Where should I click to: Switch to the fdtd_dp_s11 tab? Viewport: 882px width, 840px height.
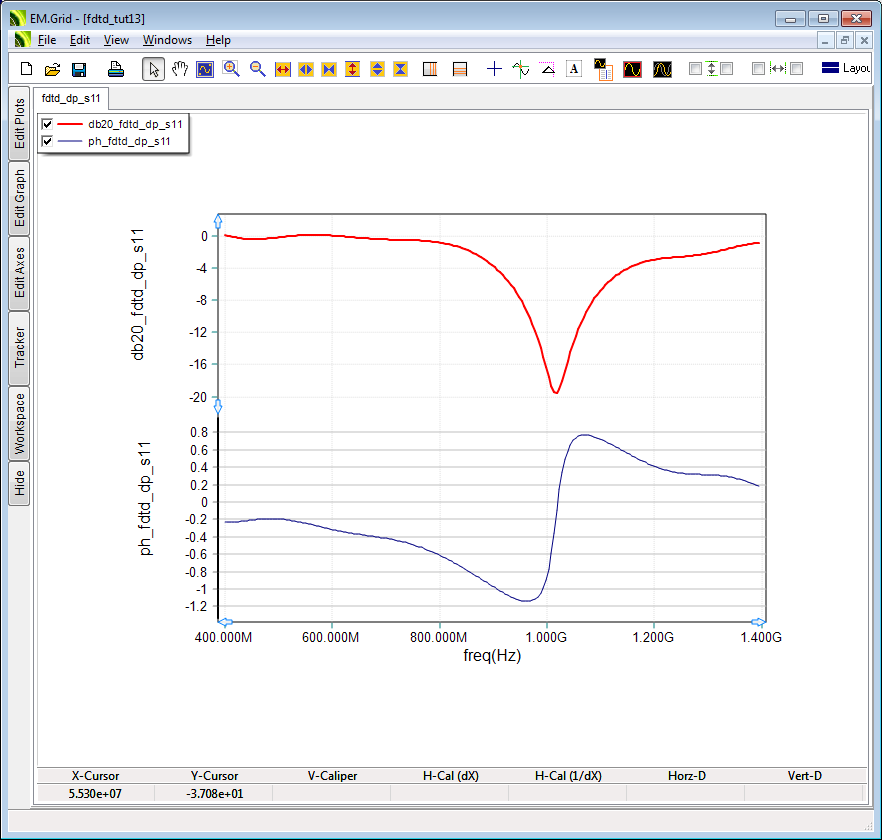pyautogui.click(x=70, y=98)
